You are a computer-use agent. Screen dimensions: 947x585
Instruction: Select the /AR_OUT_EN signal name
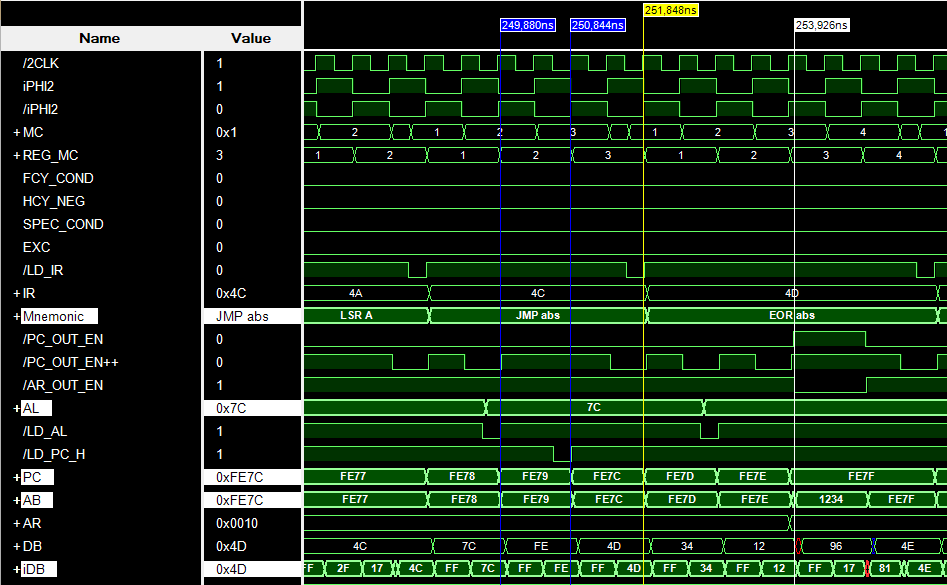click(63, 385)
